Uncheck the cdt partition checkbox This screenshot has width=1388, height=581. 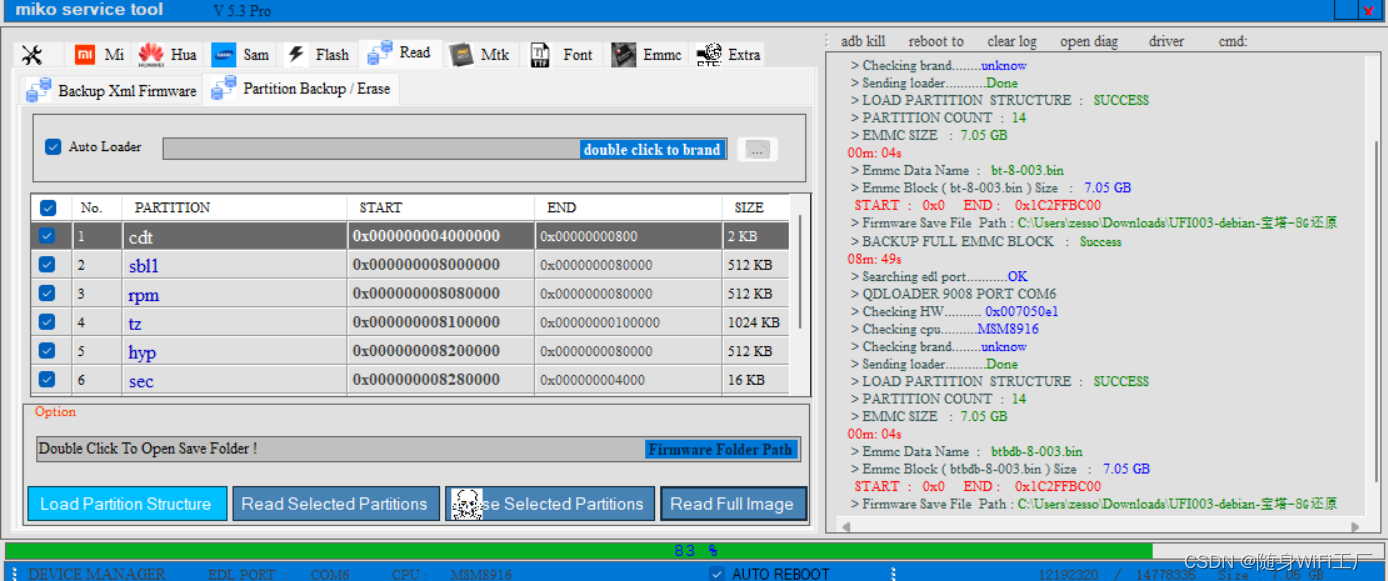point(47,236)
